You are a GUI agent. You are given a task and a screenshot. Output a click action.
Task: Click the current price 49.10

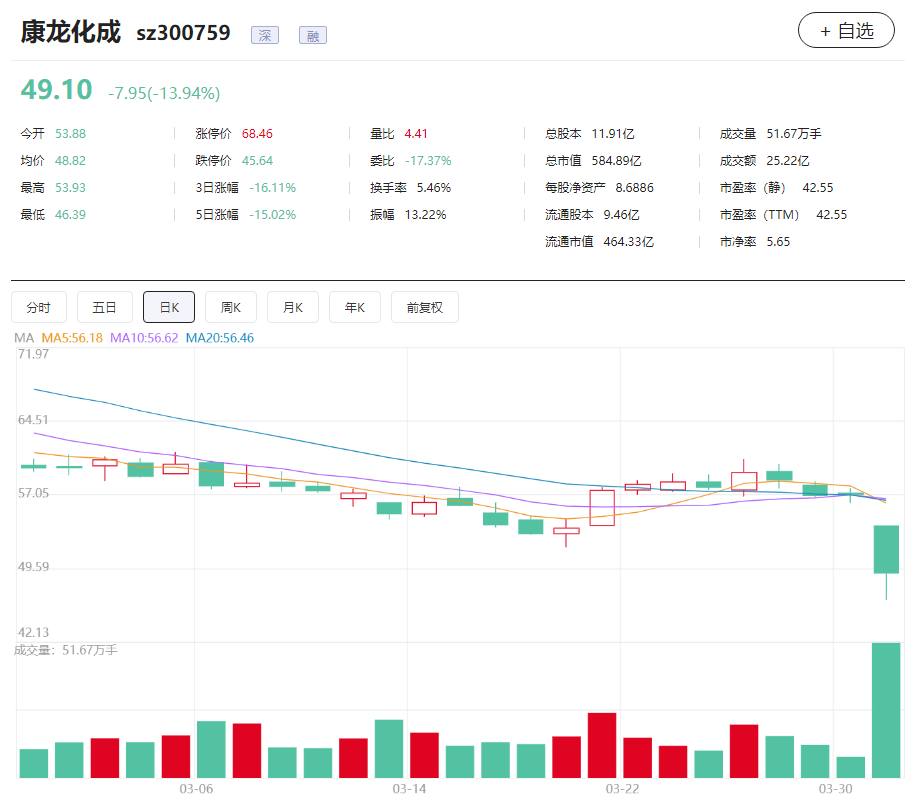(56, 90)
